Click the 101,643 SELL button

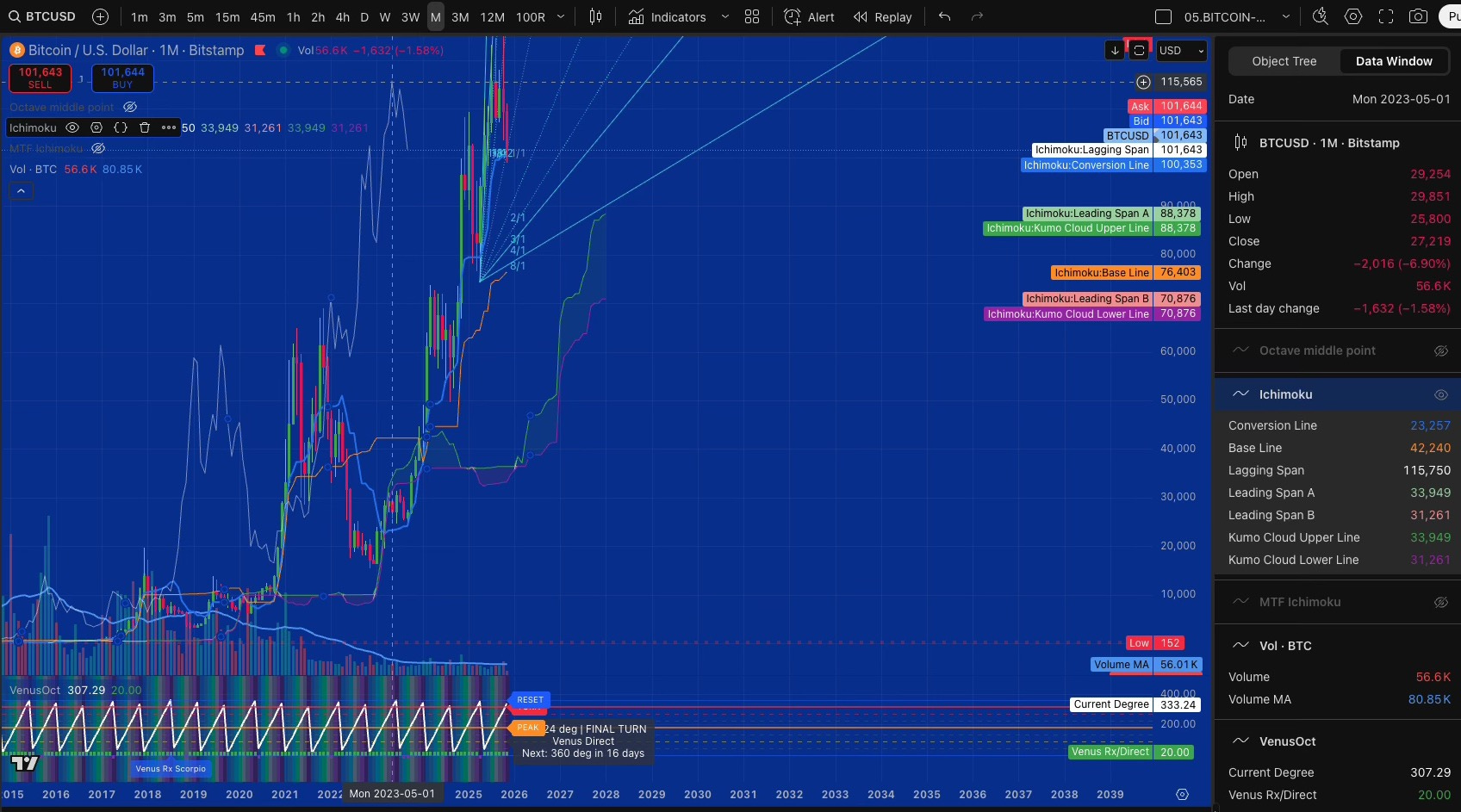(x=40, y=77)
